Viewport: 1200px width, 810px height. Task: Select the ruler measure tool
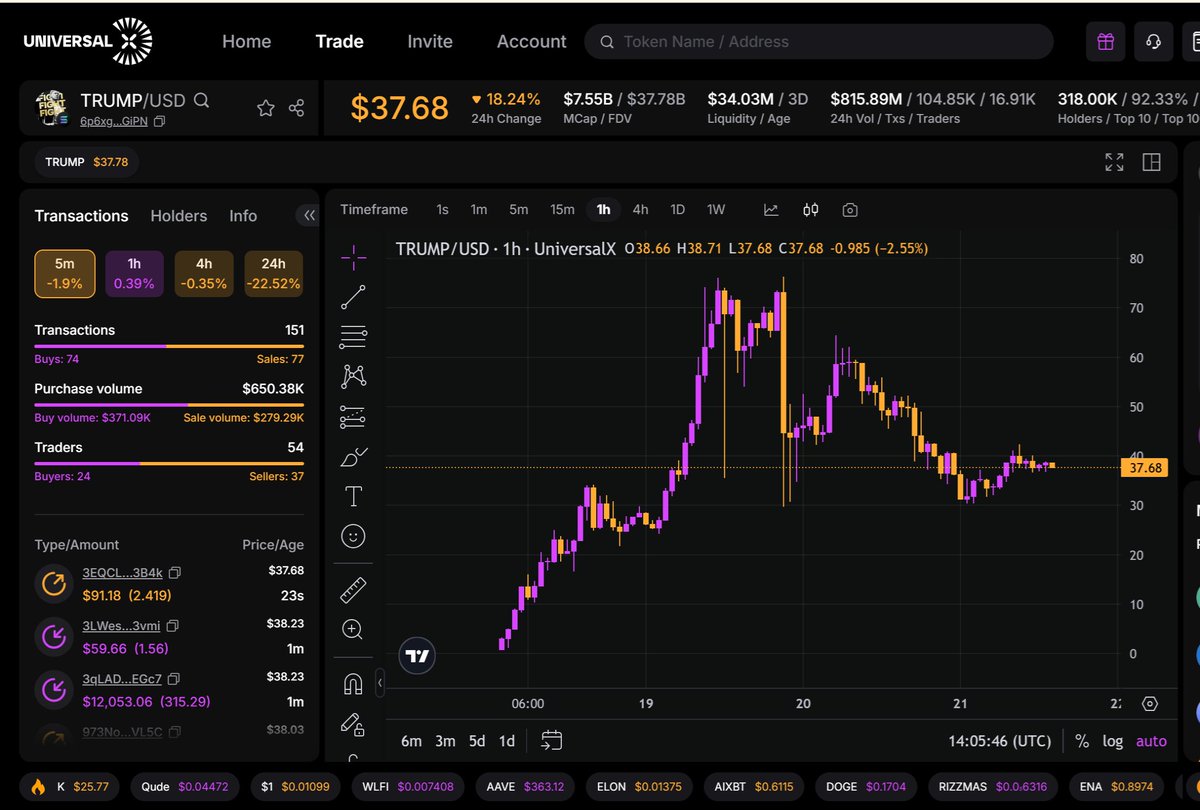pyautogui.click(x=353, y=590)
